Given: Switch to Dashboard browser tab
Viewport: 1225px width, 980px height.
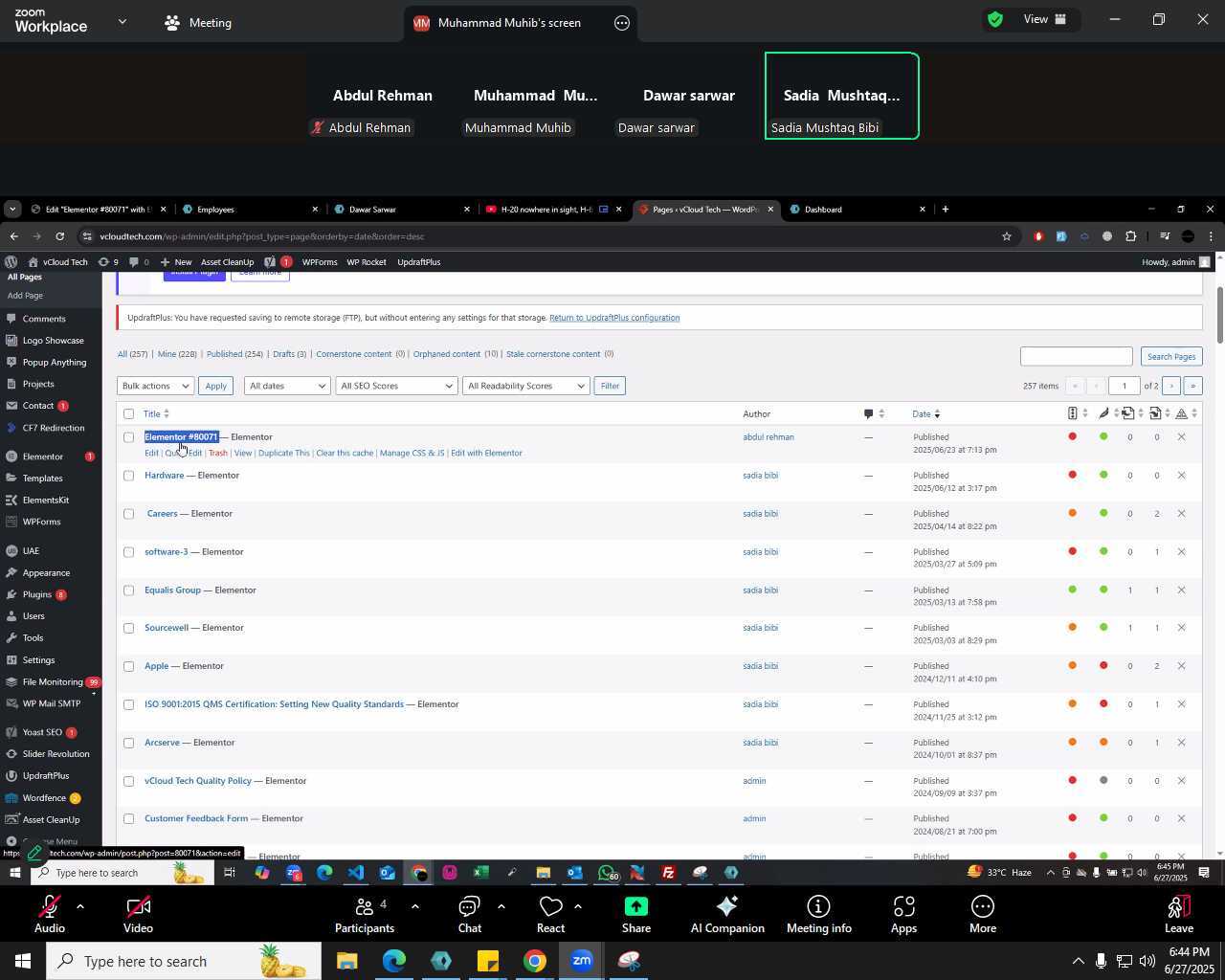Looking at the screenshot, I should pos(857,210).
